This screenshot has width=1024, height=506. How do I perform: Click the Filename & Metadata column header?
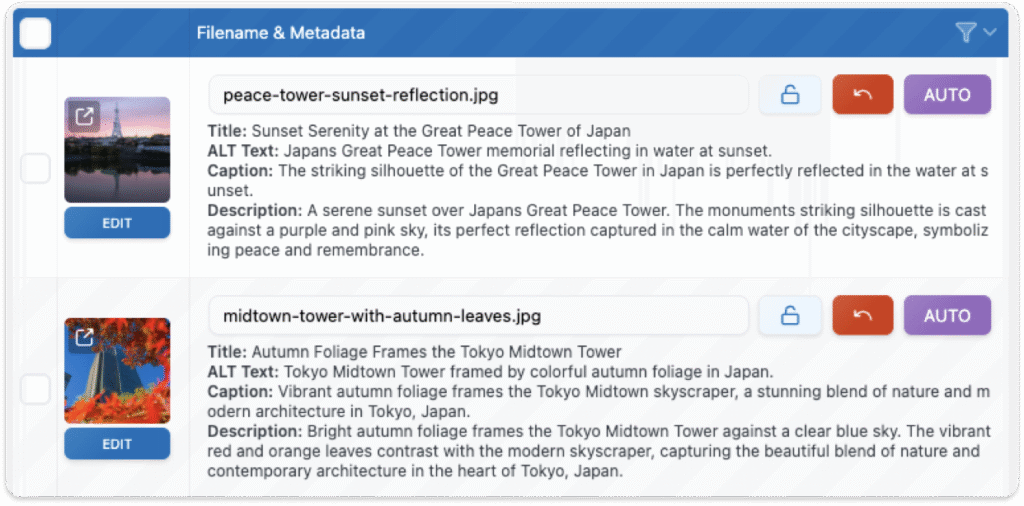tap(281, 33)
